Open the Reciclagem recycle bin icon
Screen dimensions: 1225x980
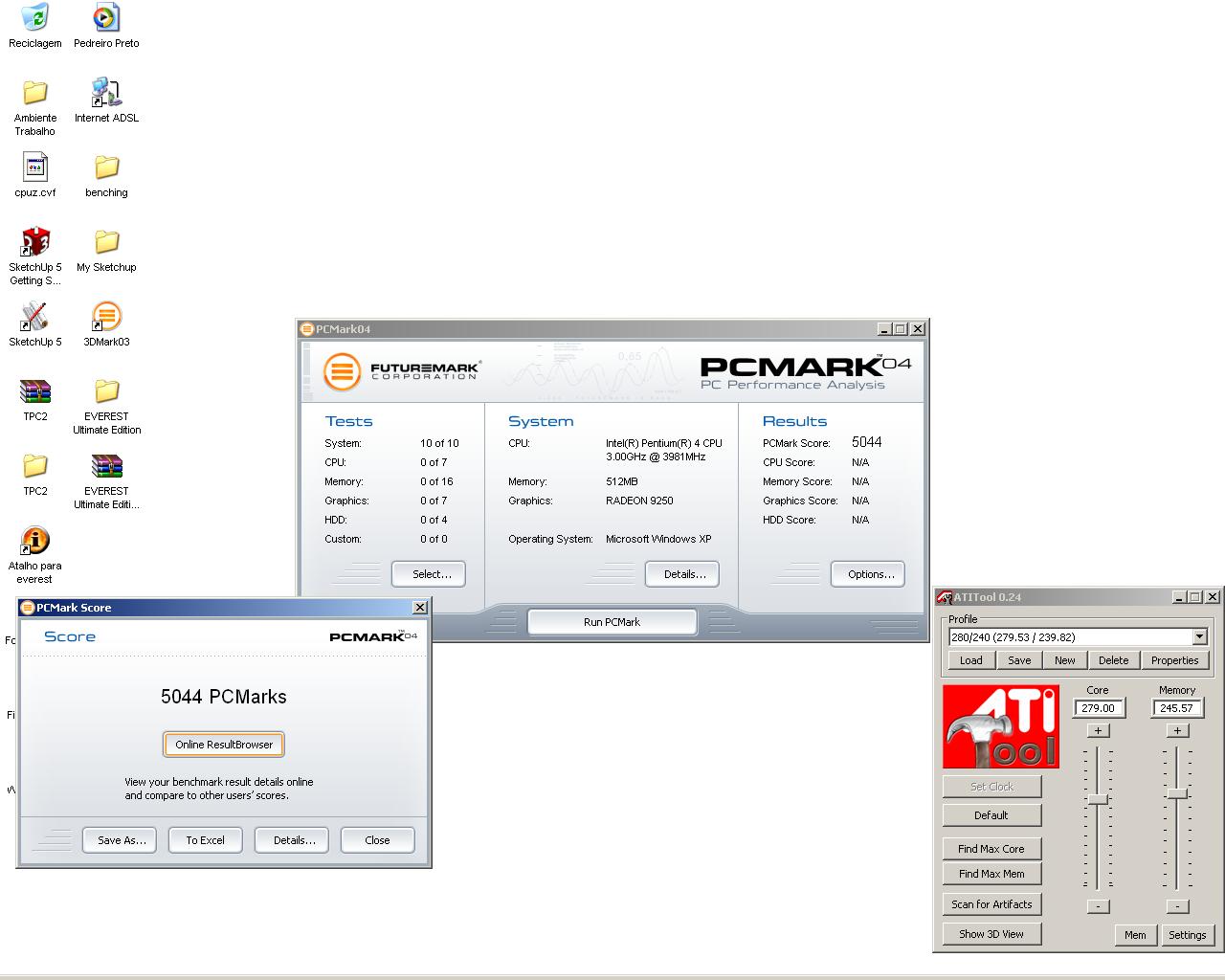point(34,26)
